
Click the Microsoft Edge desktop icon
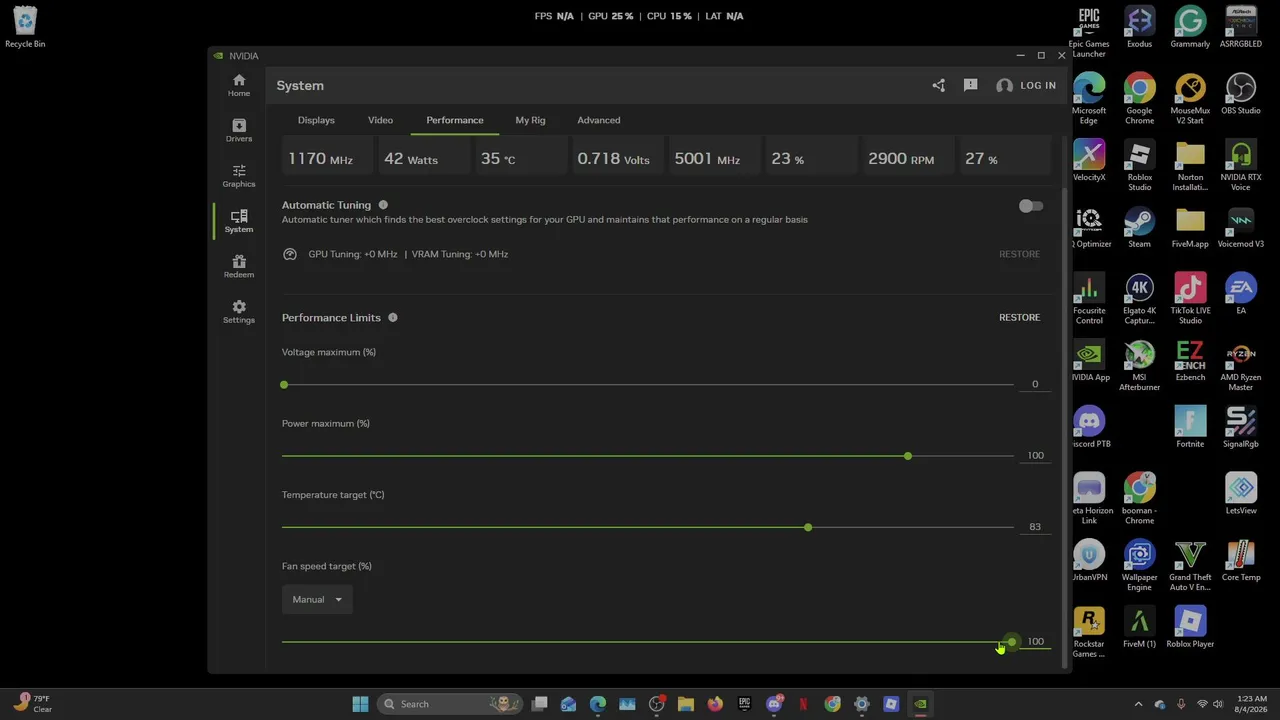pyautogui.click(x=1089, y=99)
